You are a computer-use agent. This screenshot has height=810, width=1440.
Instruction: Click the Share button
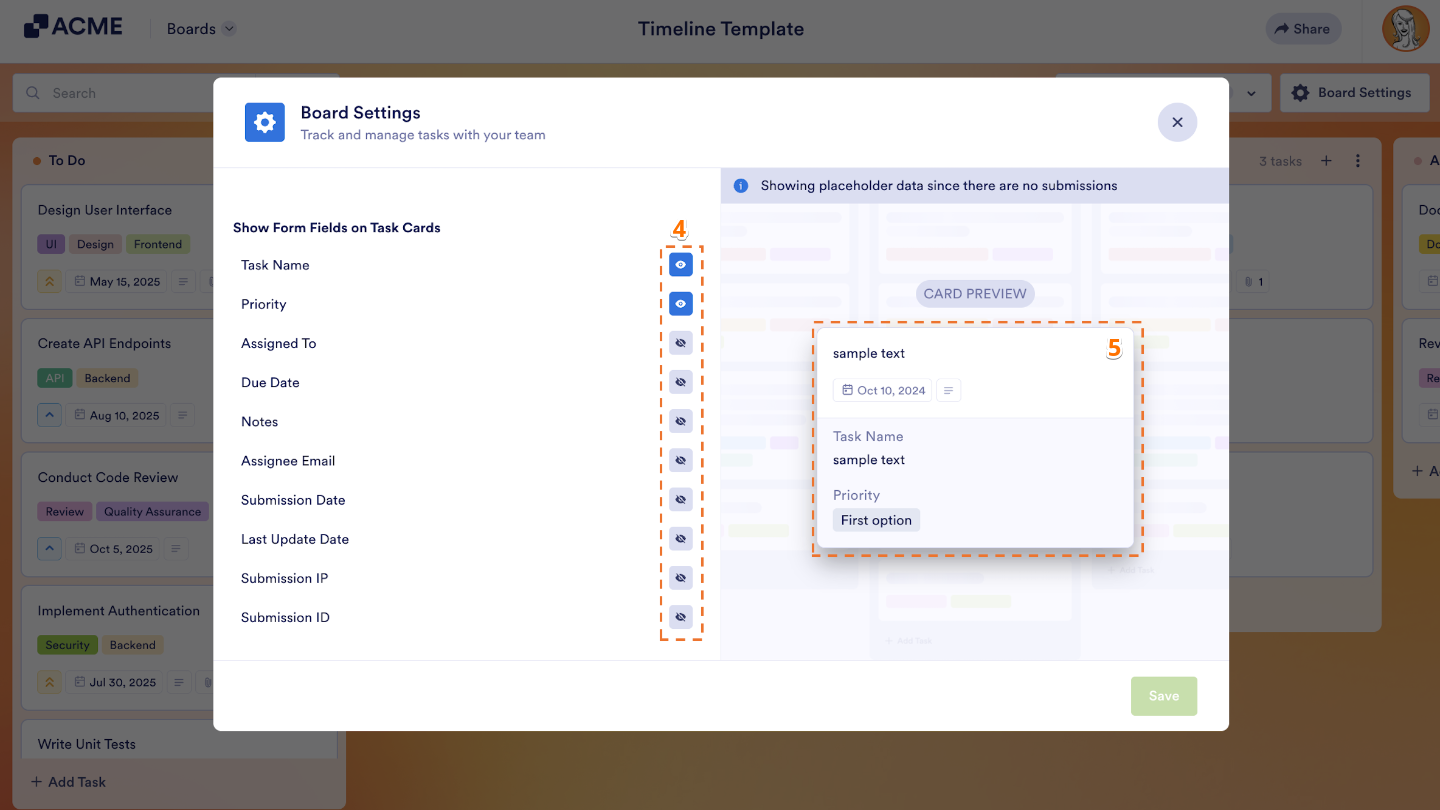pyautogui.click(x=1303, y=28)
